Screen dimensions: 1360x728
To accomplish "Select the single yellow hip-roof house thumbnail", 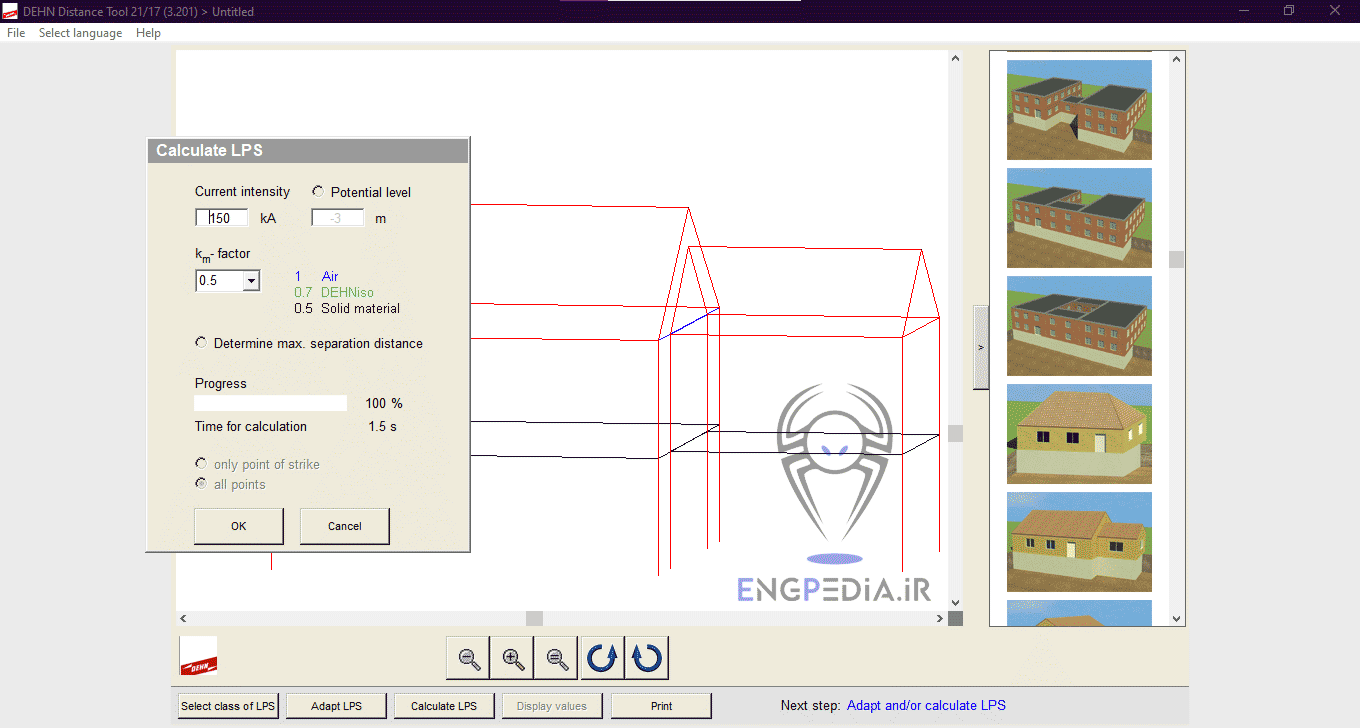I will (1079, 434).
